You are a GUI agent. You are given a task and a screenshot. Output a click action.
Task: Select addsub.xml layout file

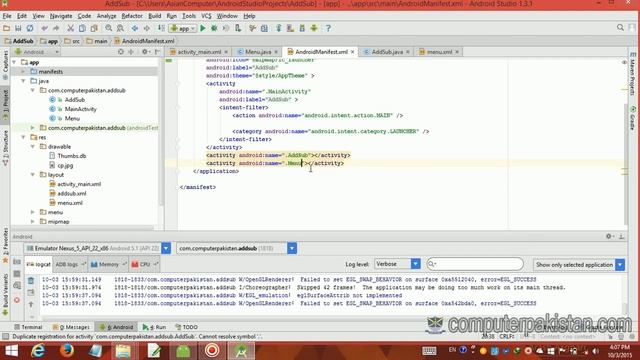(71, 193)
